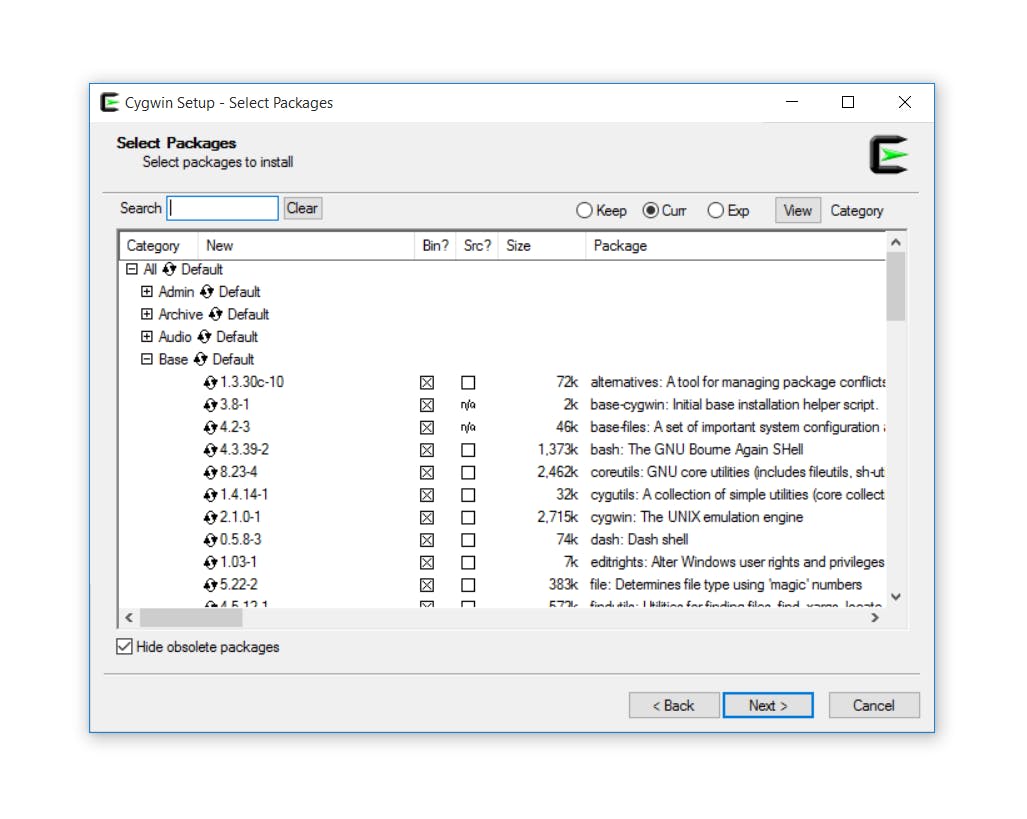Cycle version icon for dash 0.5.8-3
This screenshot has width=1027, height=819.
coord(210,540)
